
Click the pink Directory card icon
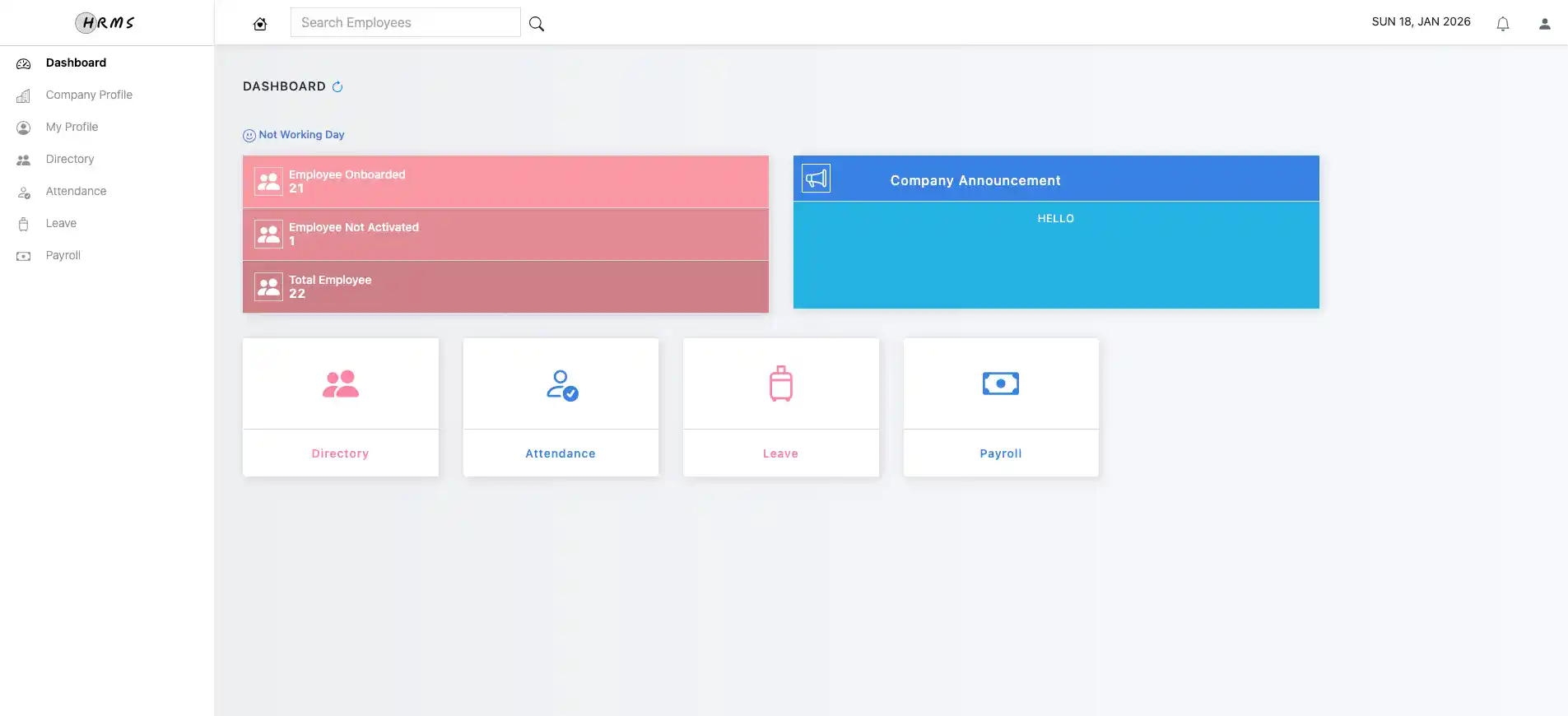pos(341,384)
